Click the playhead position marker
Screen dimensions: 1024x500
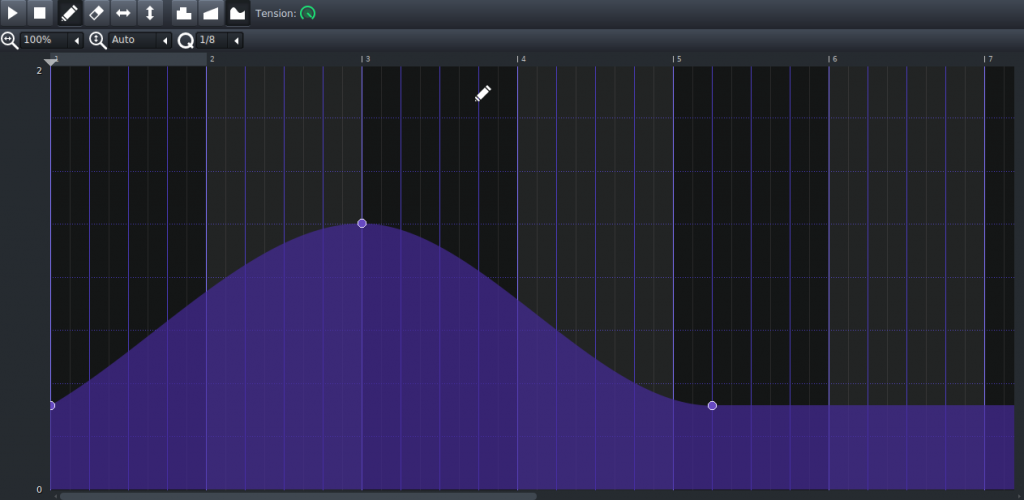coord(50,62)
